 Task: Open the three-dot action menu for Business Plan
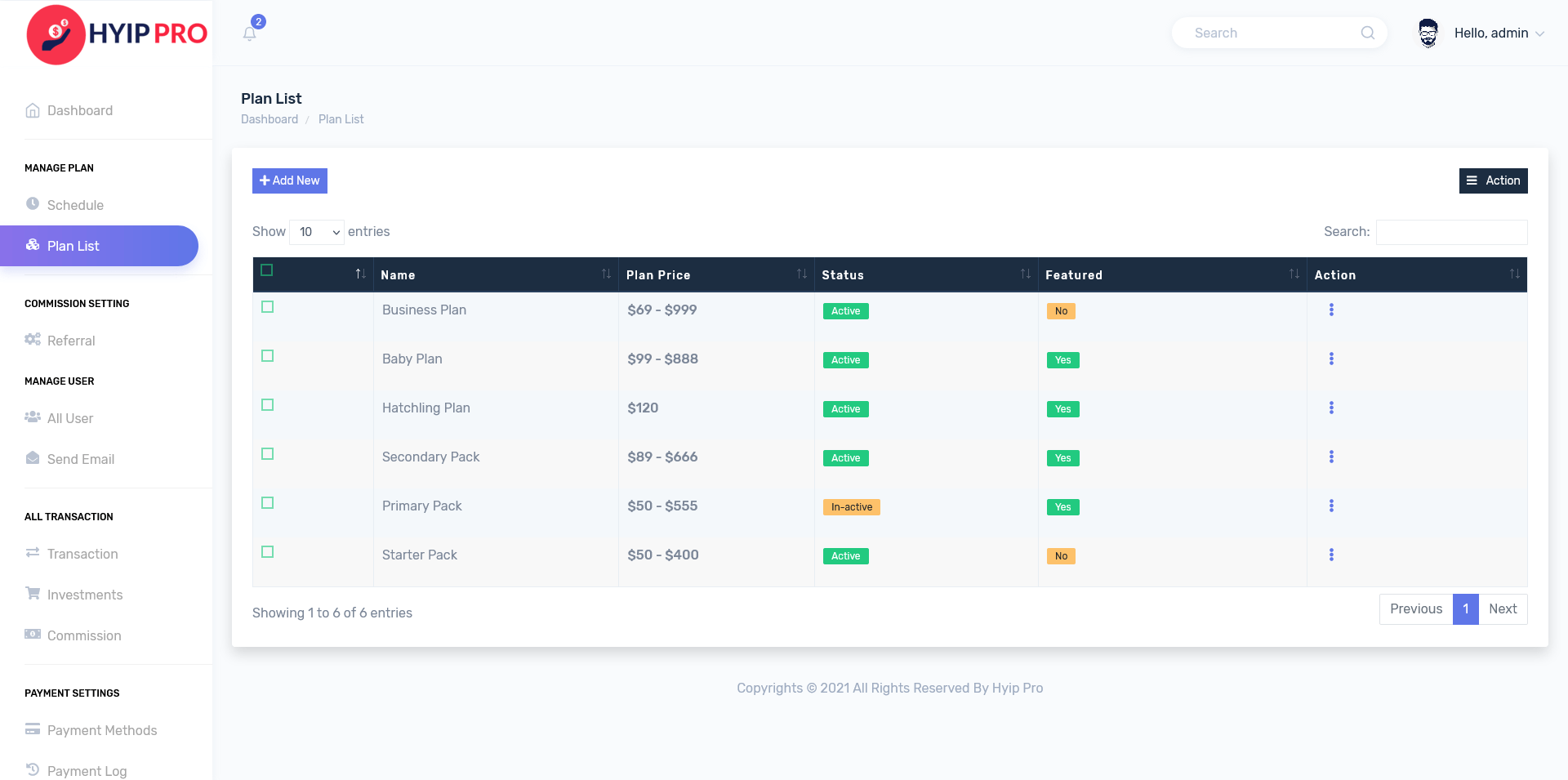pyautogui.click(x=1332, y=310)
